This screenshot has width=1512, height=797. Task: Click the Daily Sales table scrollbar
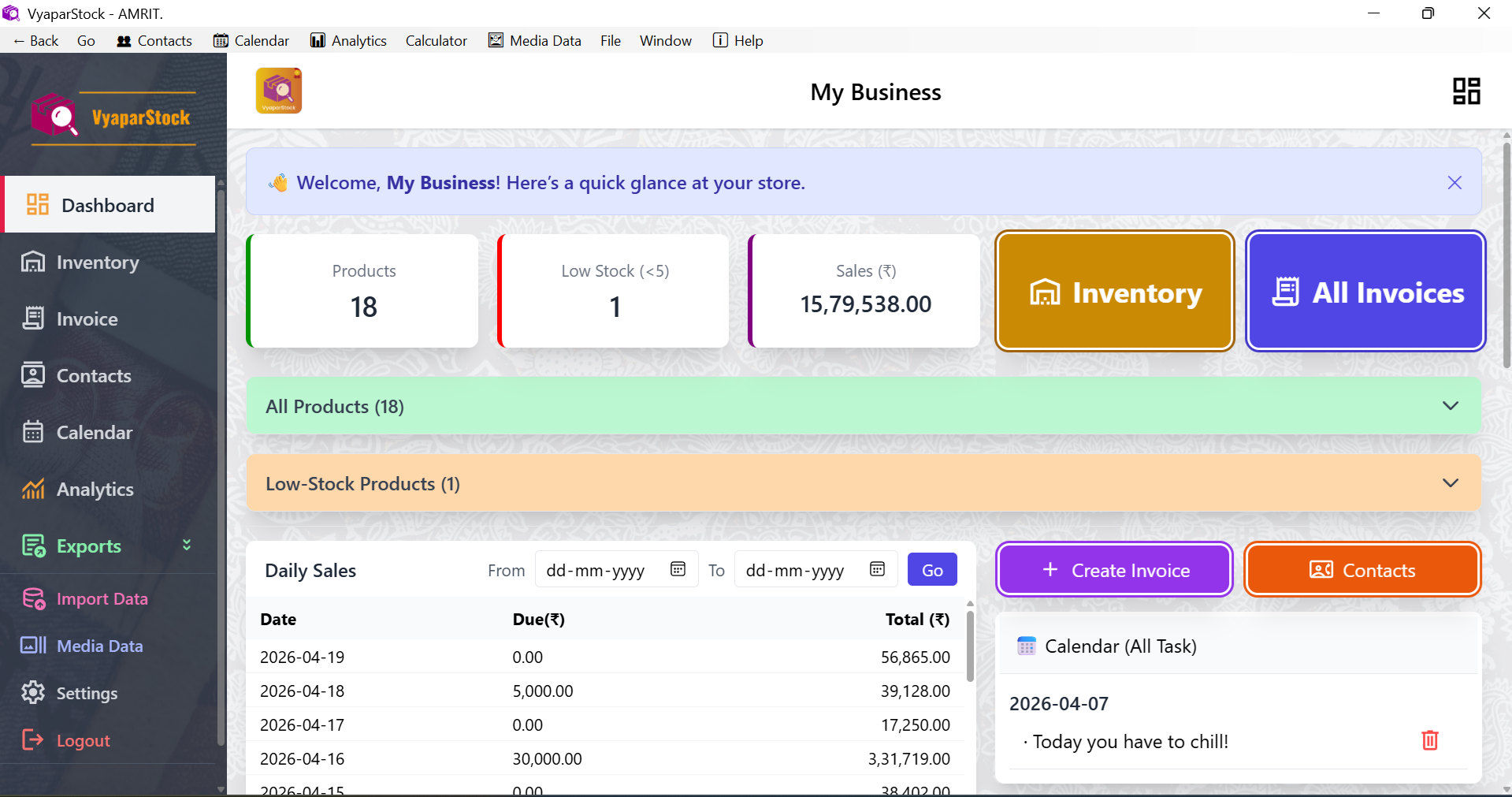[970, 646]
